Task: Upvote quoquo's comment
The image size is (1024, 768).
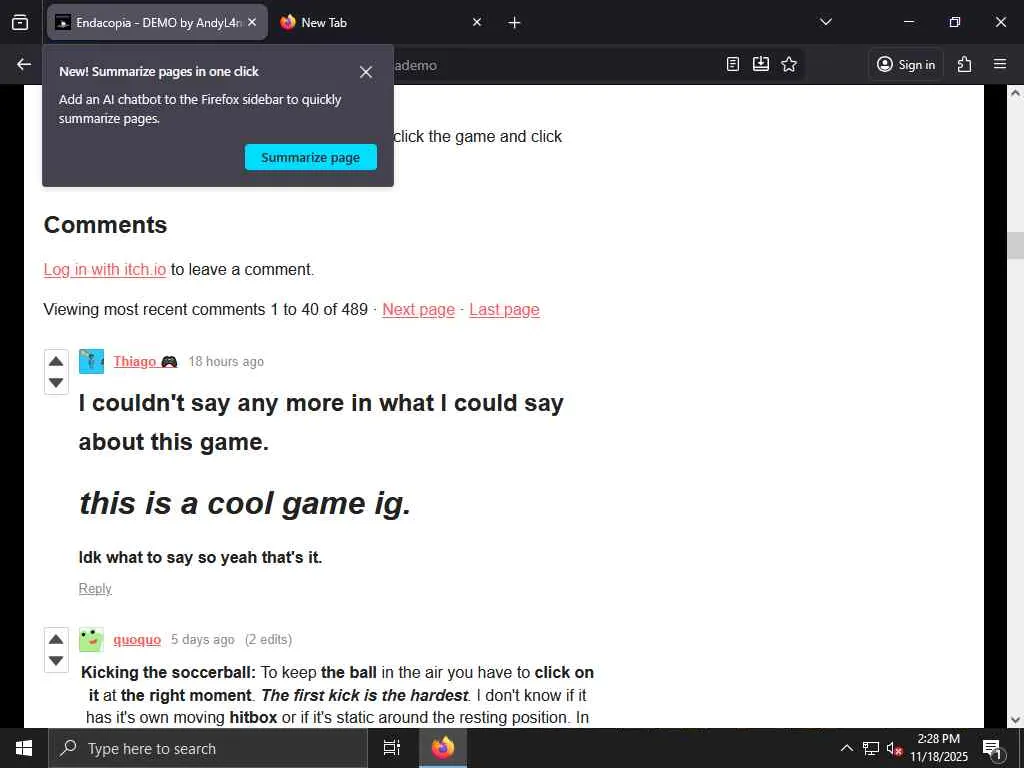Action: point(56,639)
